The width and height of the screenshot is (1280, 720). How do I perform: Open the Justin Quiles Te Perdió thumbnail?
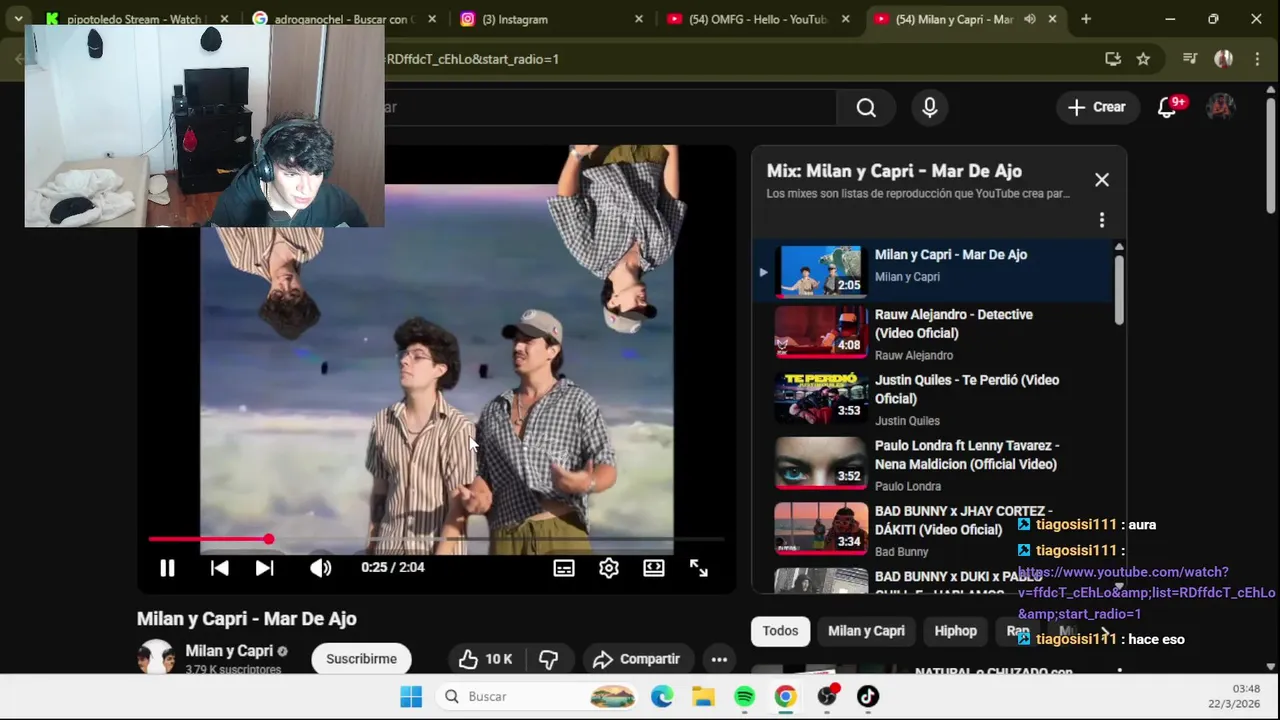(821, 398)
